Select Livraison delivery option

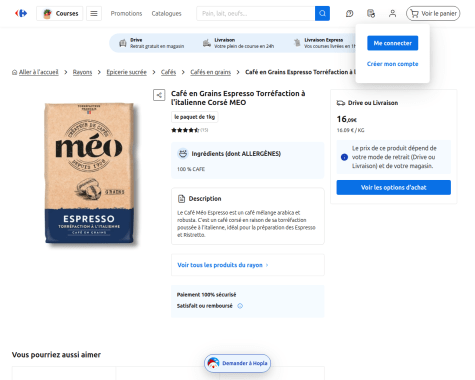point(238,43)
